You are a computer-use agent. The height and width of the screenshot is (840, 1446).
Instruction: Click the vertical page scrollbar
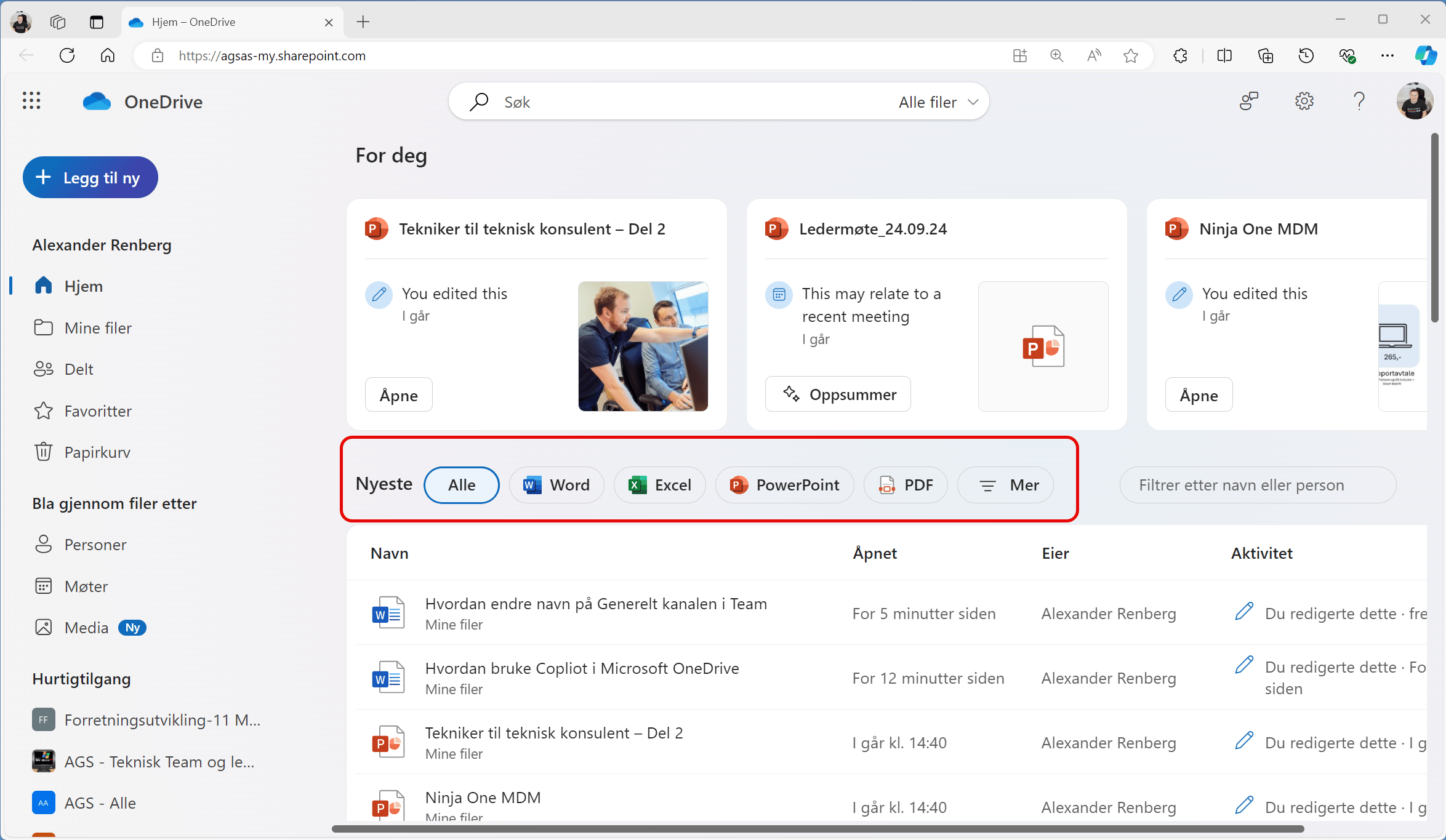1435,228
